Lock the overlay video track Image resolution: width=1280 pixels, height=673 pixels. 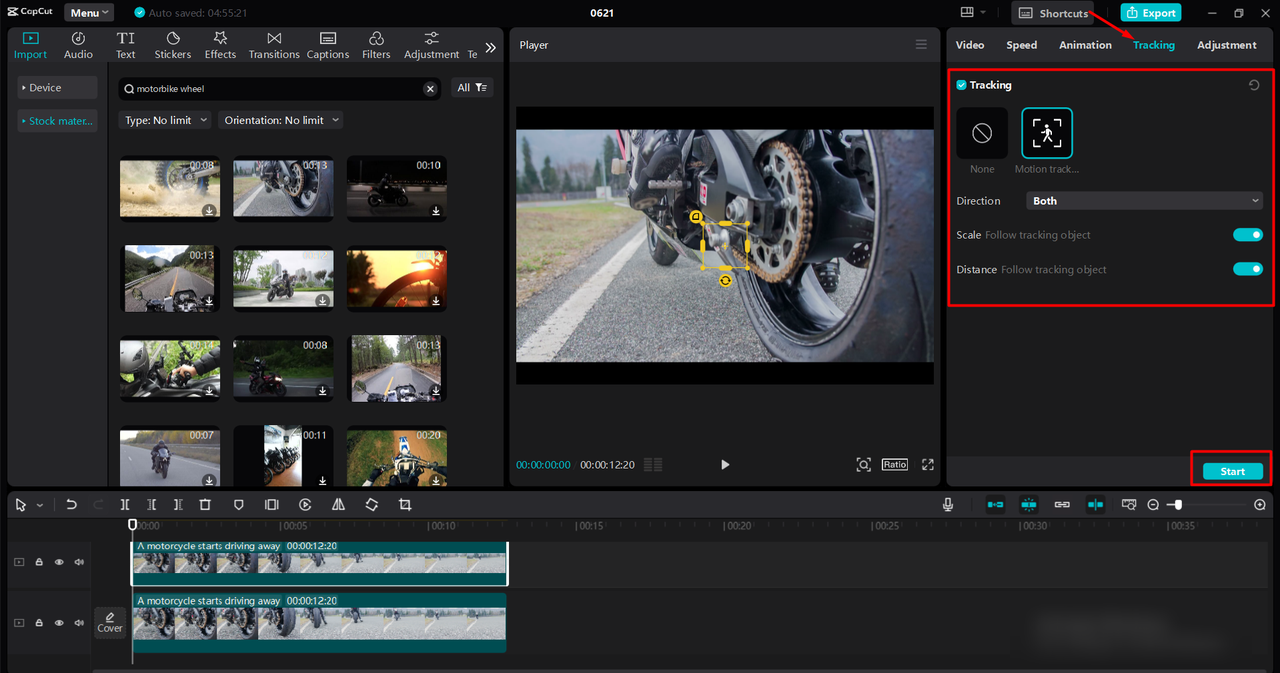pos(39,562)
